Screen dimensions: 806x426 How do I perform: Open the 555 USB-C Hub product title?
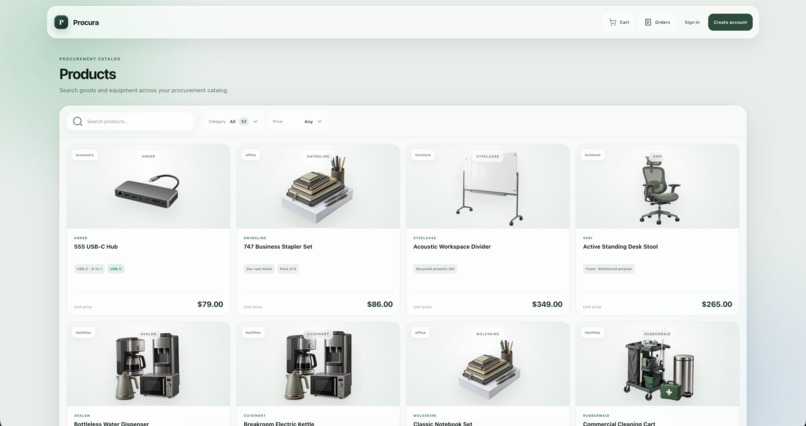click(96, 247)
